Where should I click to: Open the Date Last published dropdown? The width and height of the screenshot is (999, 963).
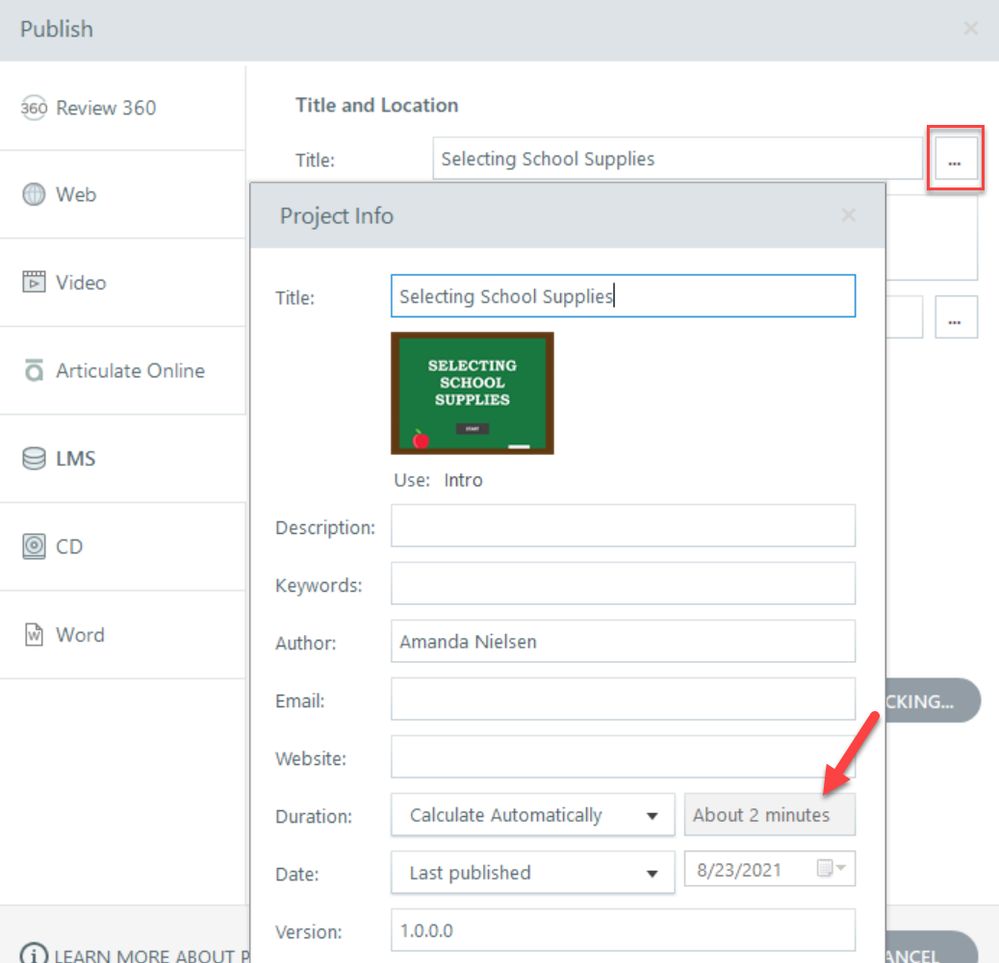[533, 872]
